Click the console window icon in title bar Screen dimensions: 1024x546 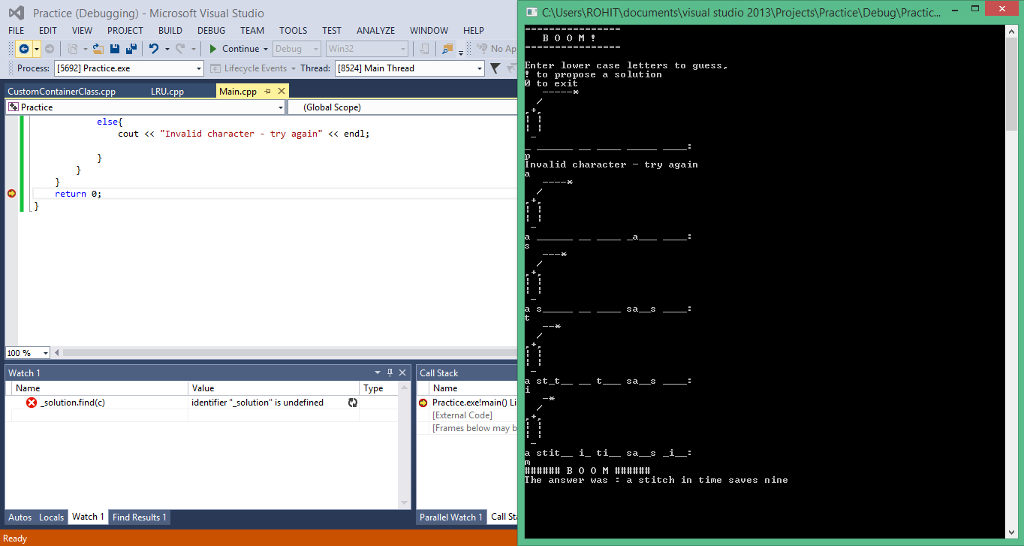tap(532, 12)
